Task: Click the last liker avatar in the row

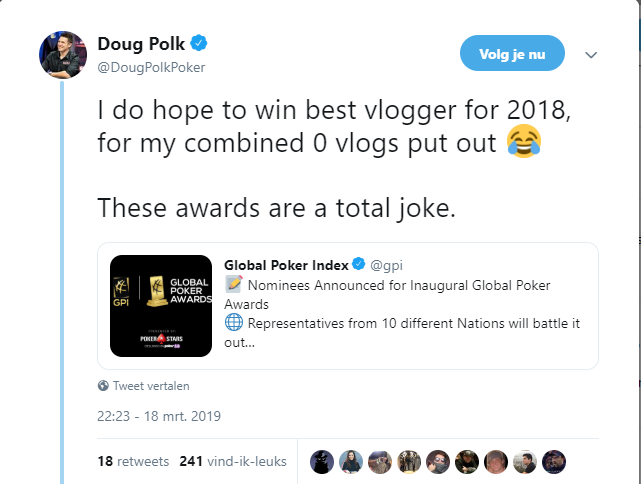Action: [x=554, y=462]
